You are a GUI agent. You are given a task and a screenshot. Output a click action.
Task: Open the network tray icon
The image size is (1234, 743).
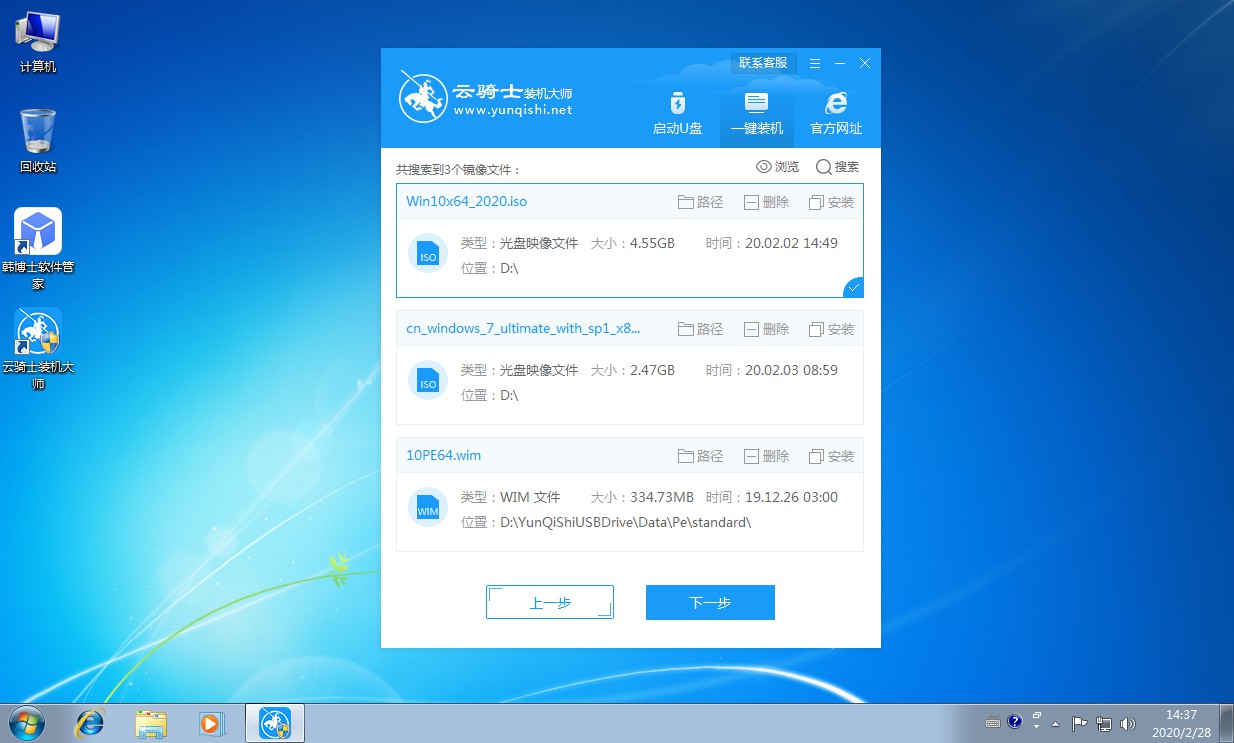pyautogui.click(x=1104, y=722)
